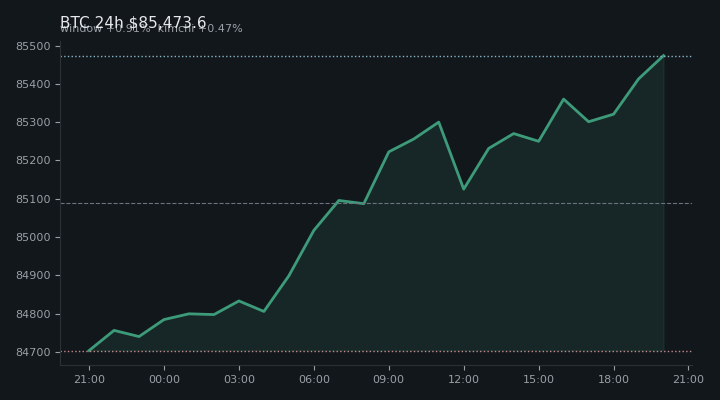Click the price line's final highest point
Screen dimensions: 720x400
tap(664, 56)
